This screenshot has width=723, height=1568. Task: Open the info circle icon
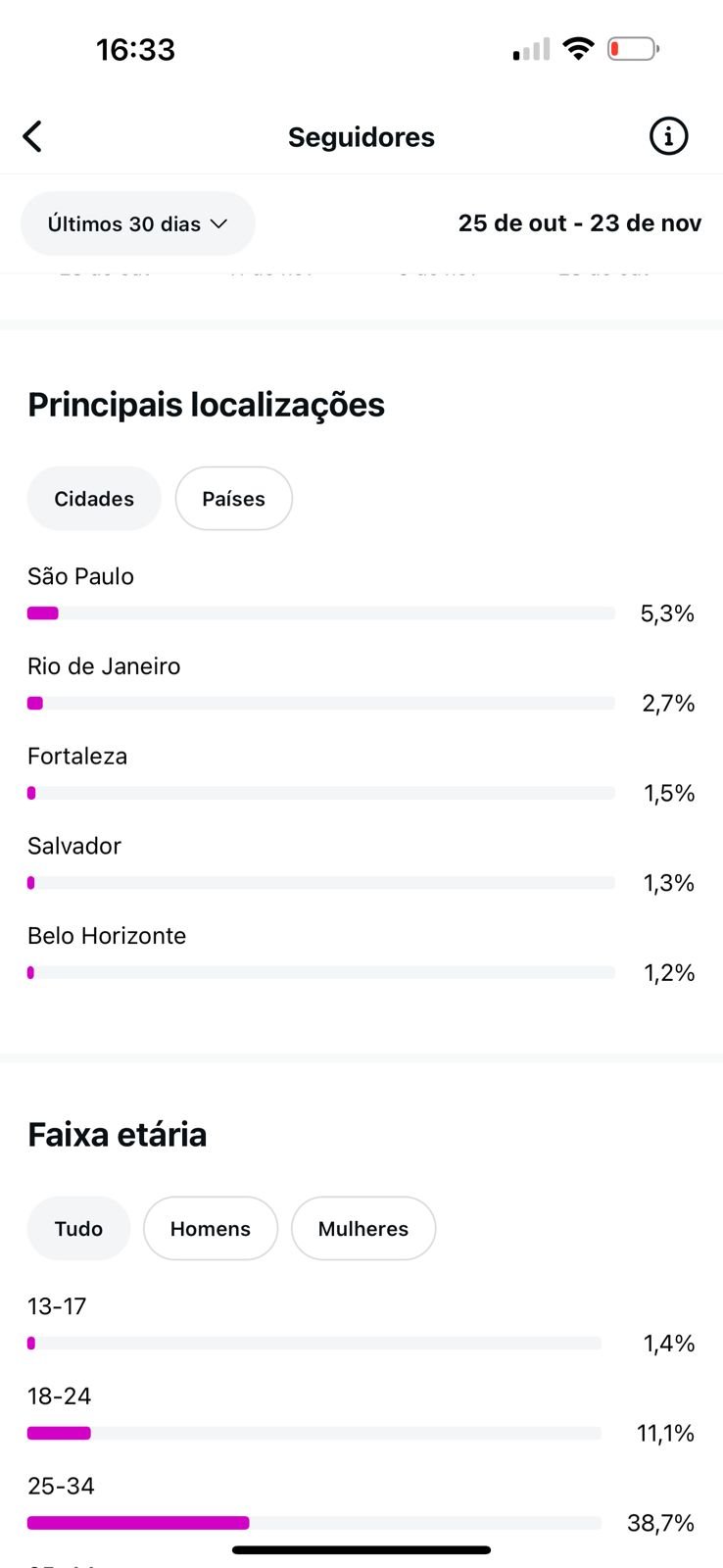[669, 136]
